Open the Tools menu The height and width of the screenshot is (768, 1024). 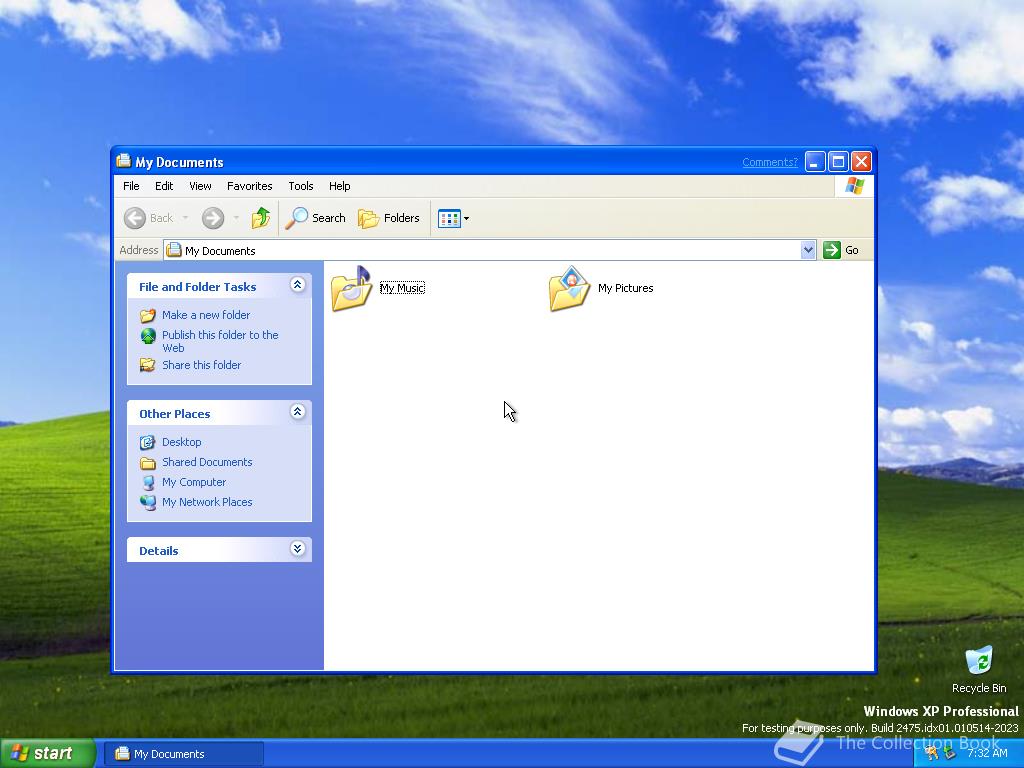301,186
